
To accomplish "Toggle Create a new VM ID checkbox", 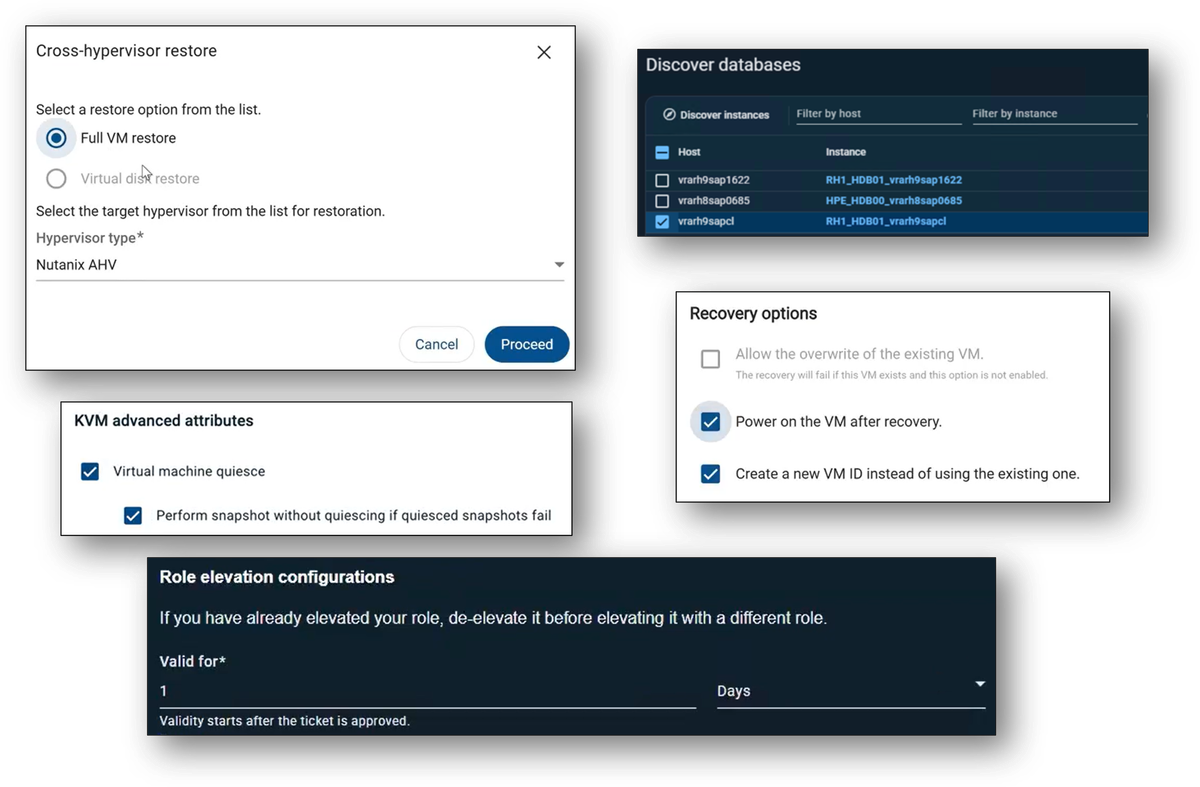I will pos(710,474).
